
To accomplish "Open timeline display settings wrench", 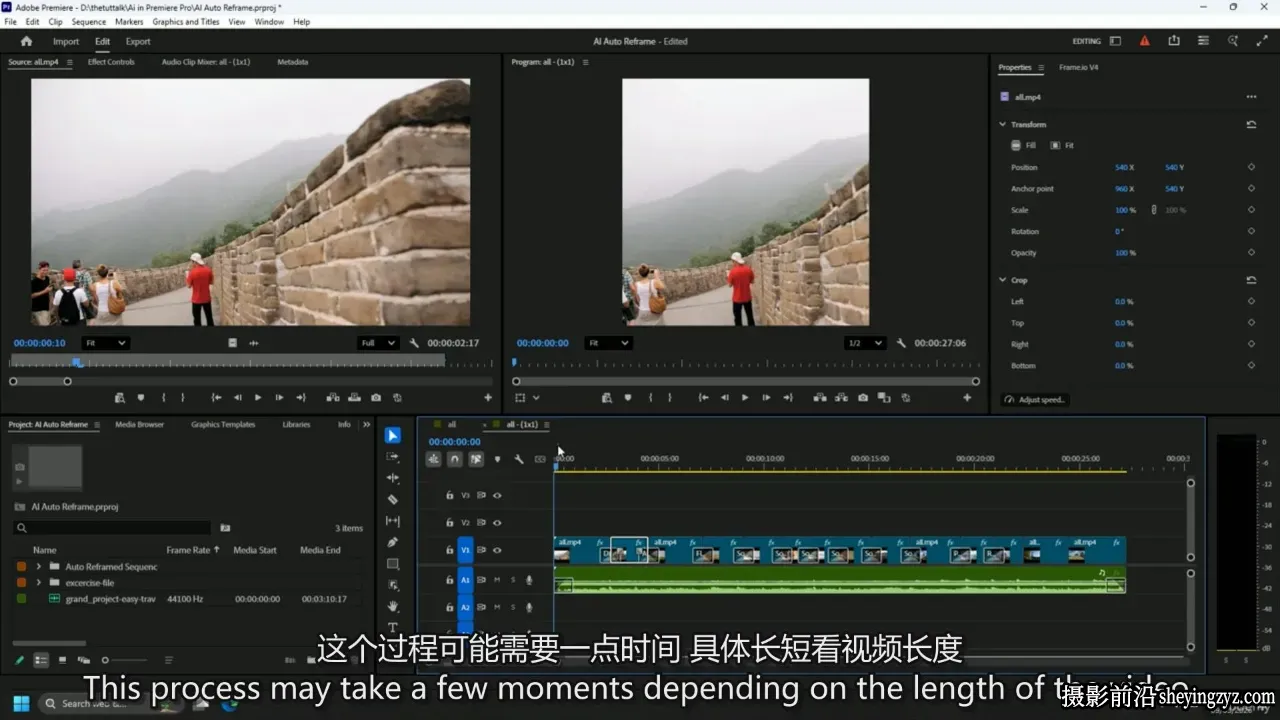I will coord(519,459).
